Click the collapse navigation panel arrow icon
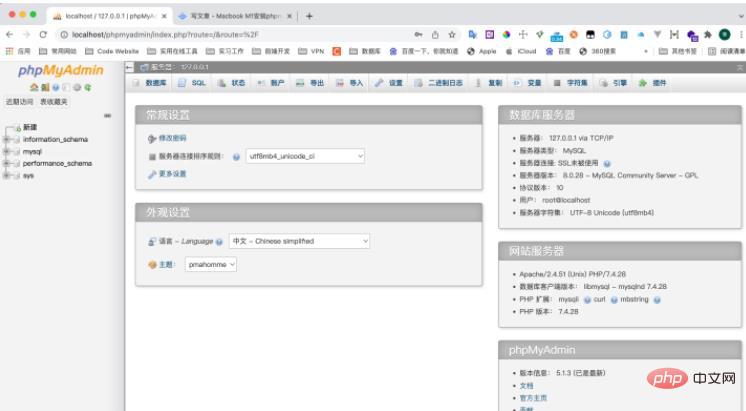The image size is (746, 411). click(129, 67)
